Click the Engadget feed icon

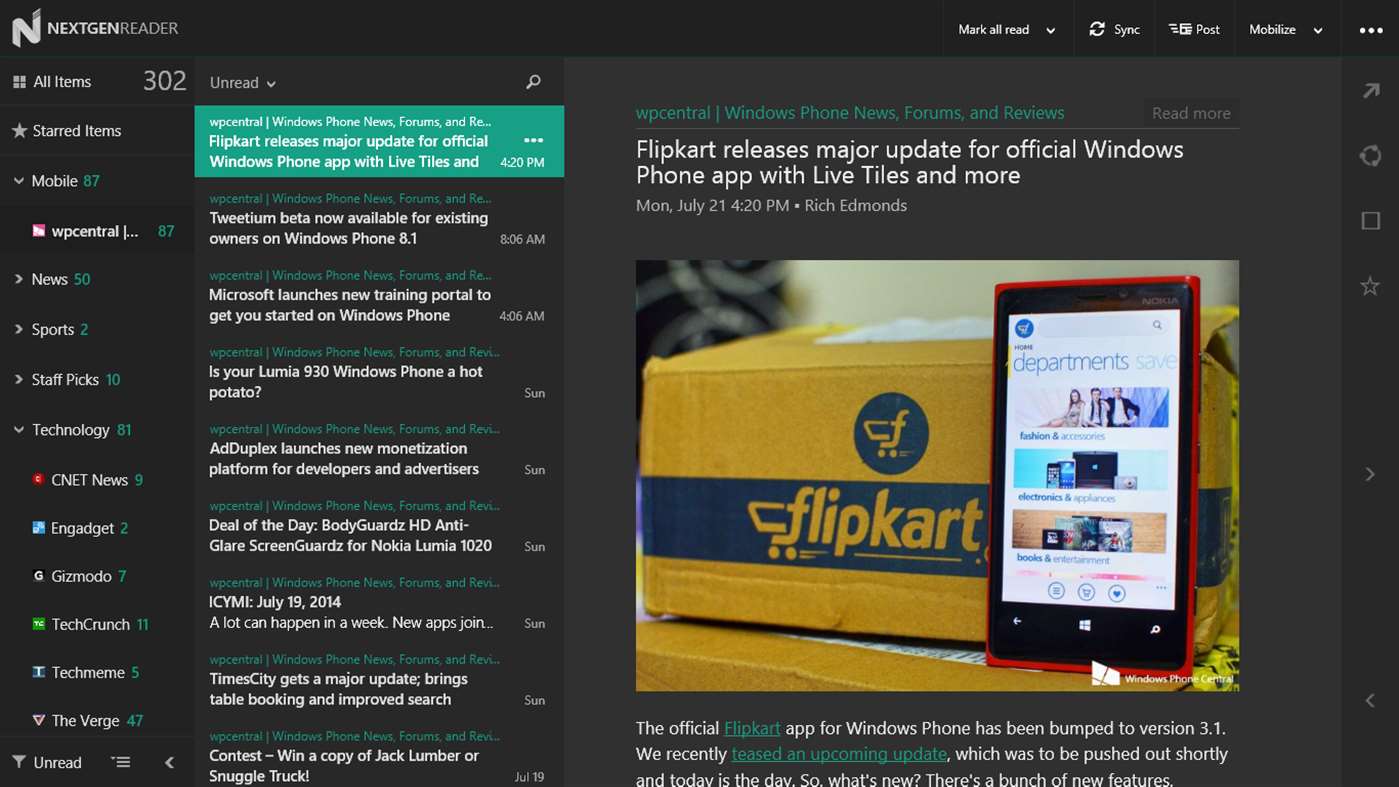38,527
